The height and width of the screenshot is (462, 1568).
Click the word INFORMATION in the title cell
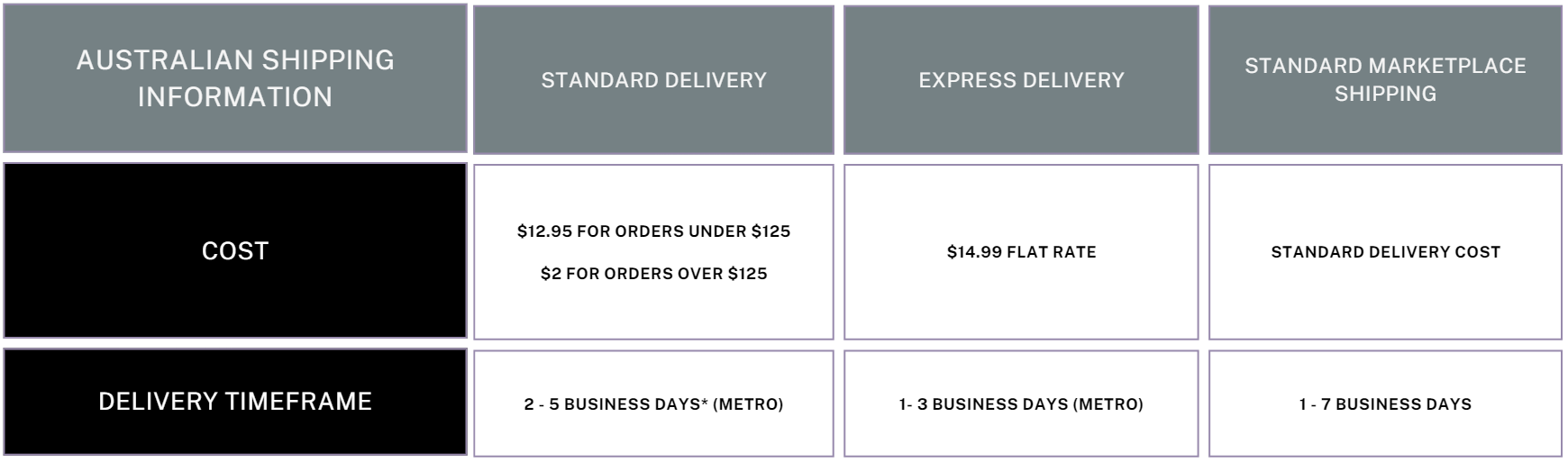[235, 97]
